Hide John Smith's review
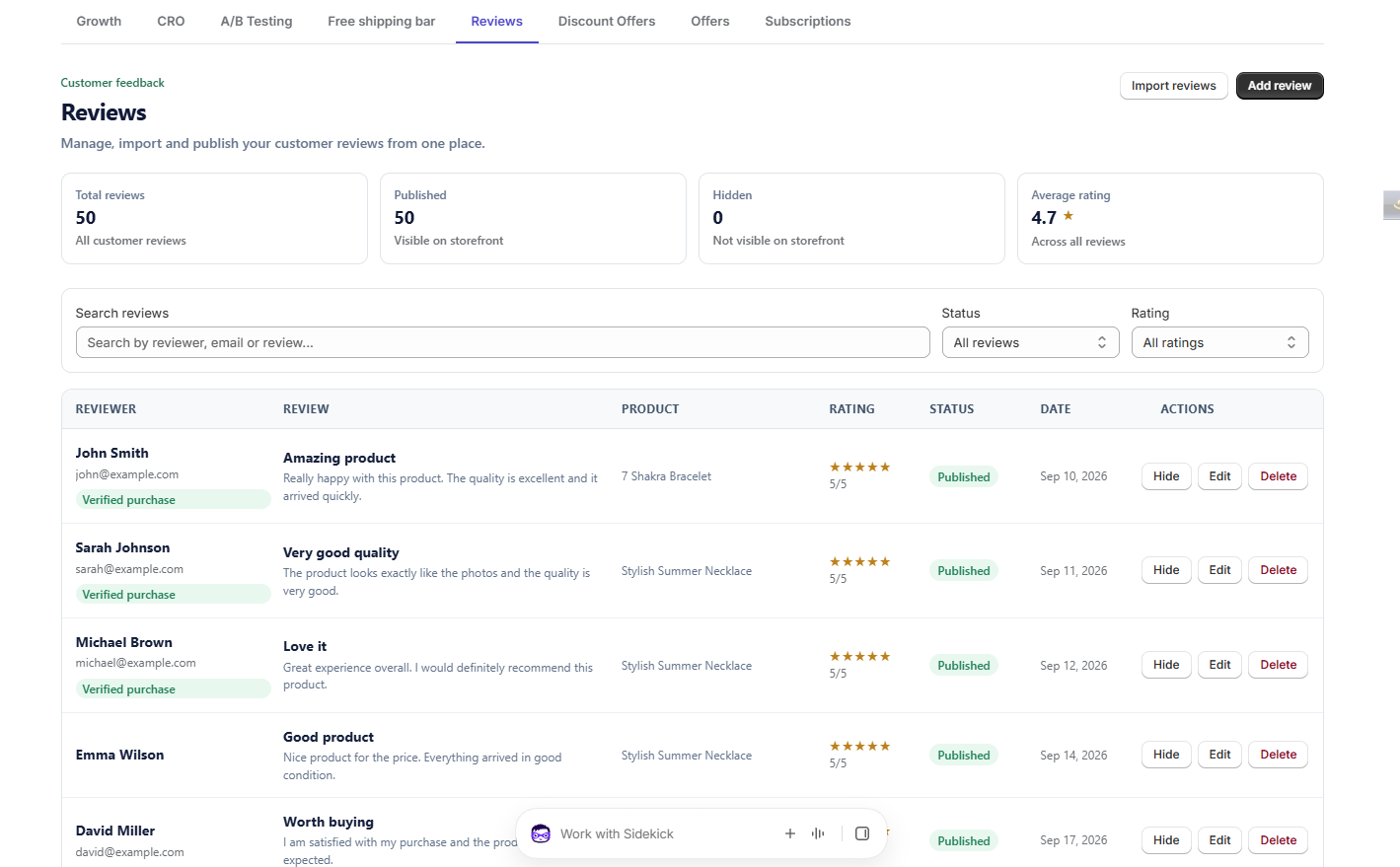Image resolution: width=1400 pixels, height=867 pixels. click(1166, 476)
